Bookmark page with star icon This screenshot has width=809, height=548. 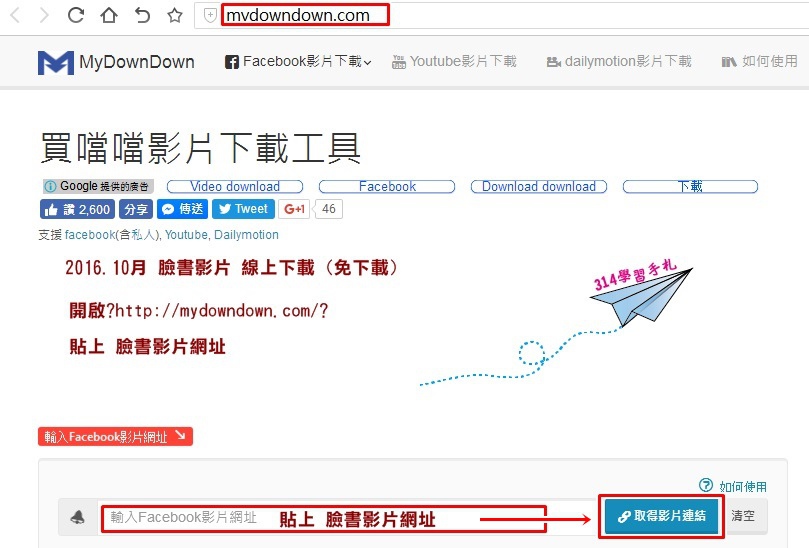click(x=175, y=15)
